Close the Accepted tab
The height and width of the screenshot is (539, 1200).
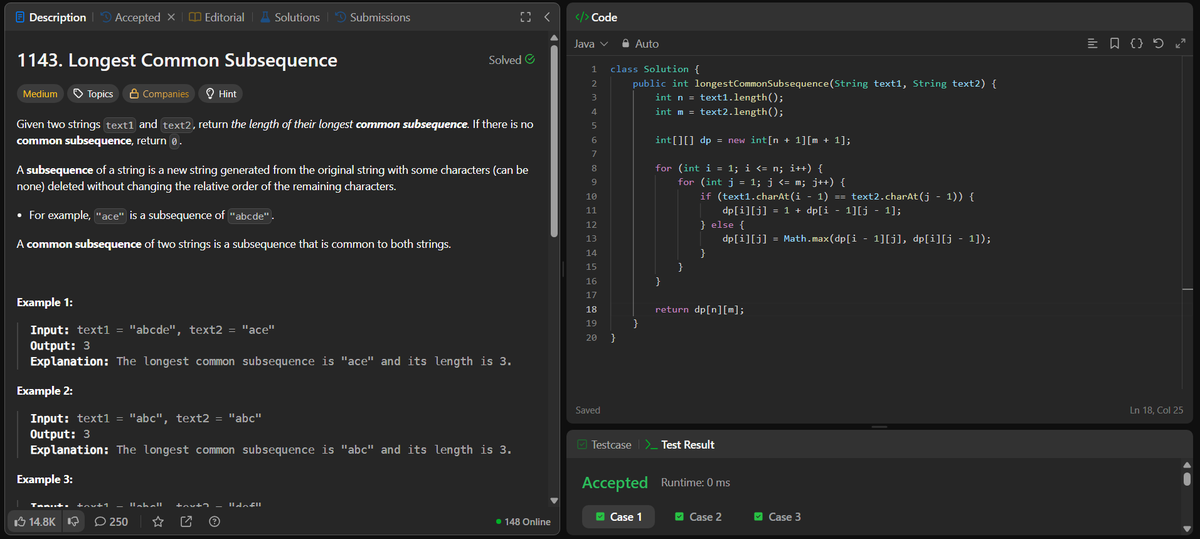(x=171, y=17)
